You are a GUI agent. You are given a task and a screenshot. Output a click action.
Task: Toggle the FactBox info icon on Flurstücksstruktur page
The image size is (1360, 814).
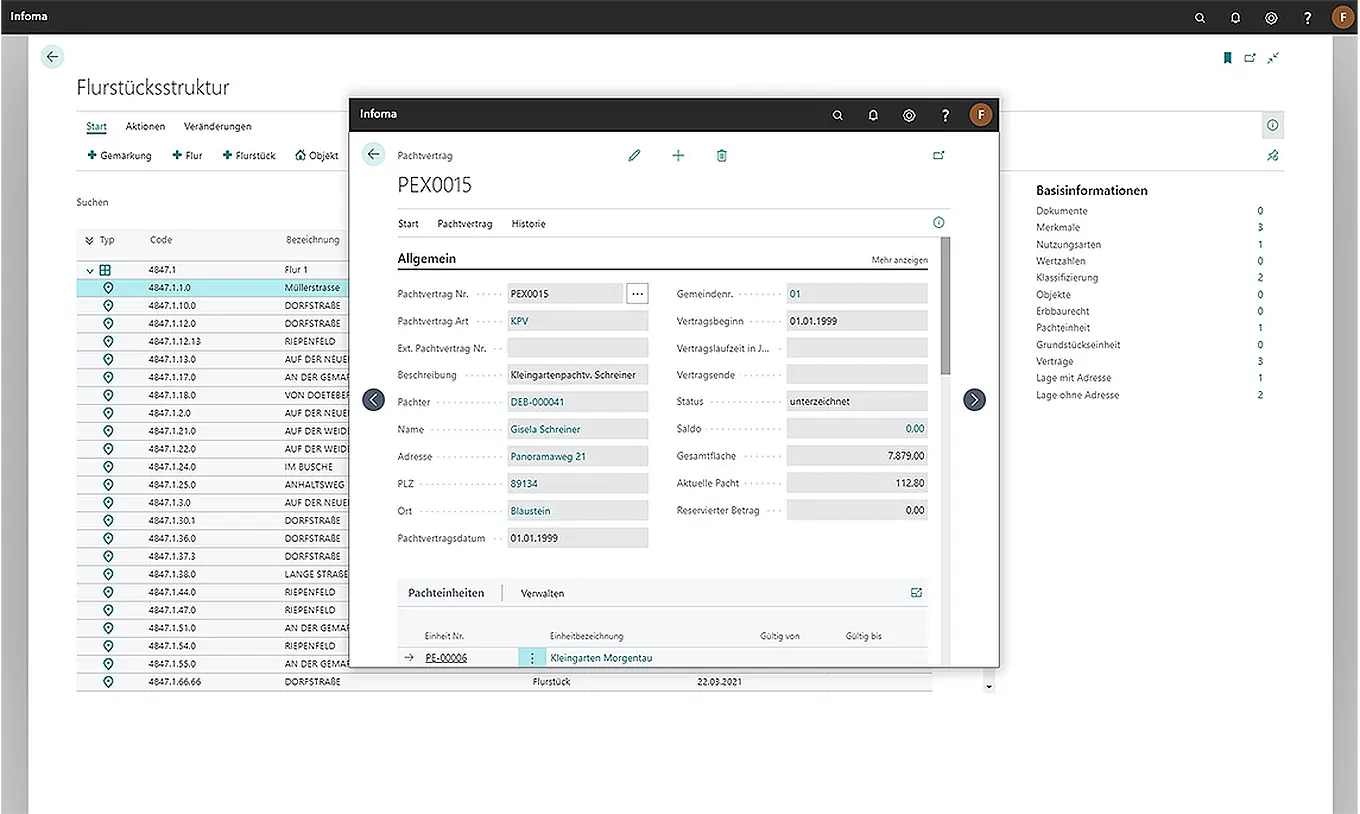point(1272,126)
